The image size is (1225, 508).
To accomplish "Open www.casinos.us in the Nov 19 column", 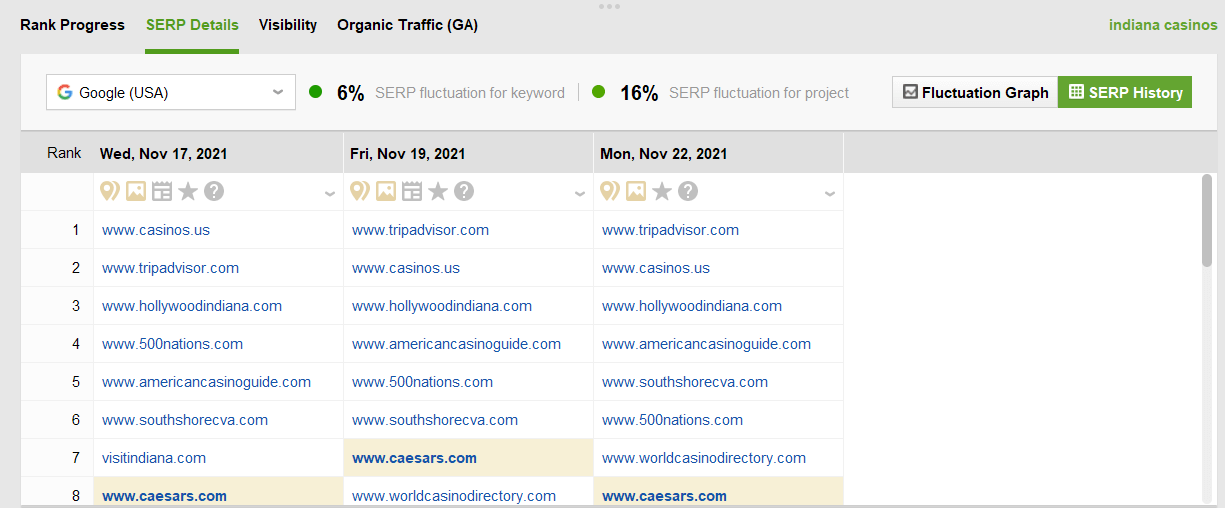I will (x=406, y=268).
